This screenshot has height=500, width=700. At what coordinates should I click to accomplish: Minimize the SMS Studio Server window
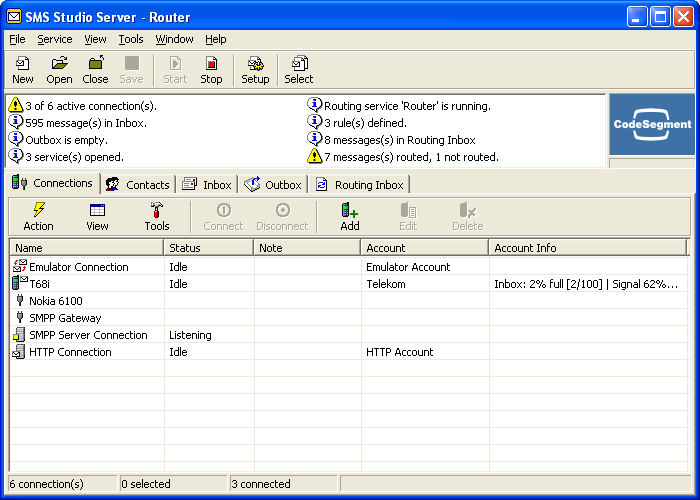tap(637, 17)
